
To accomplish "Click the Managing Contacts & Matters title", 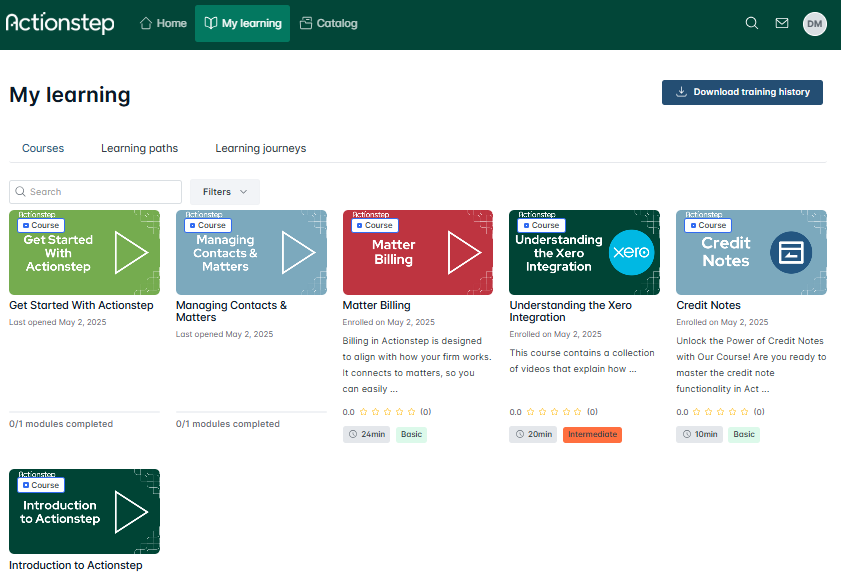I will pos(231,311).
